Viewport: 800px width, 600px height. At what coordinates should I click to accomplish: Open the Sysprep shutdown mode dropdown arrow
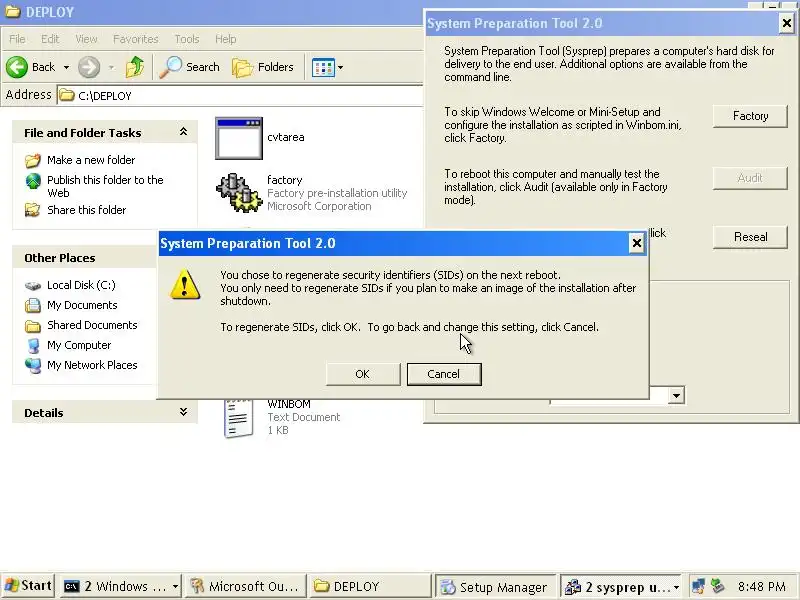point(677,395)
